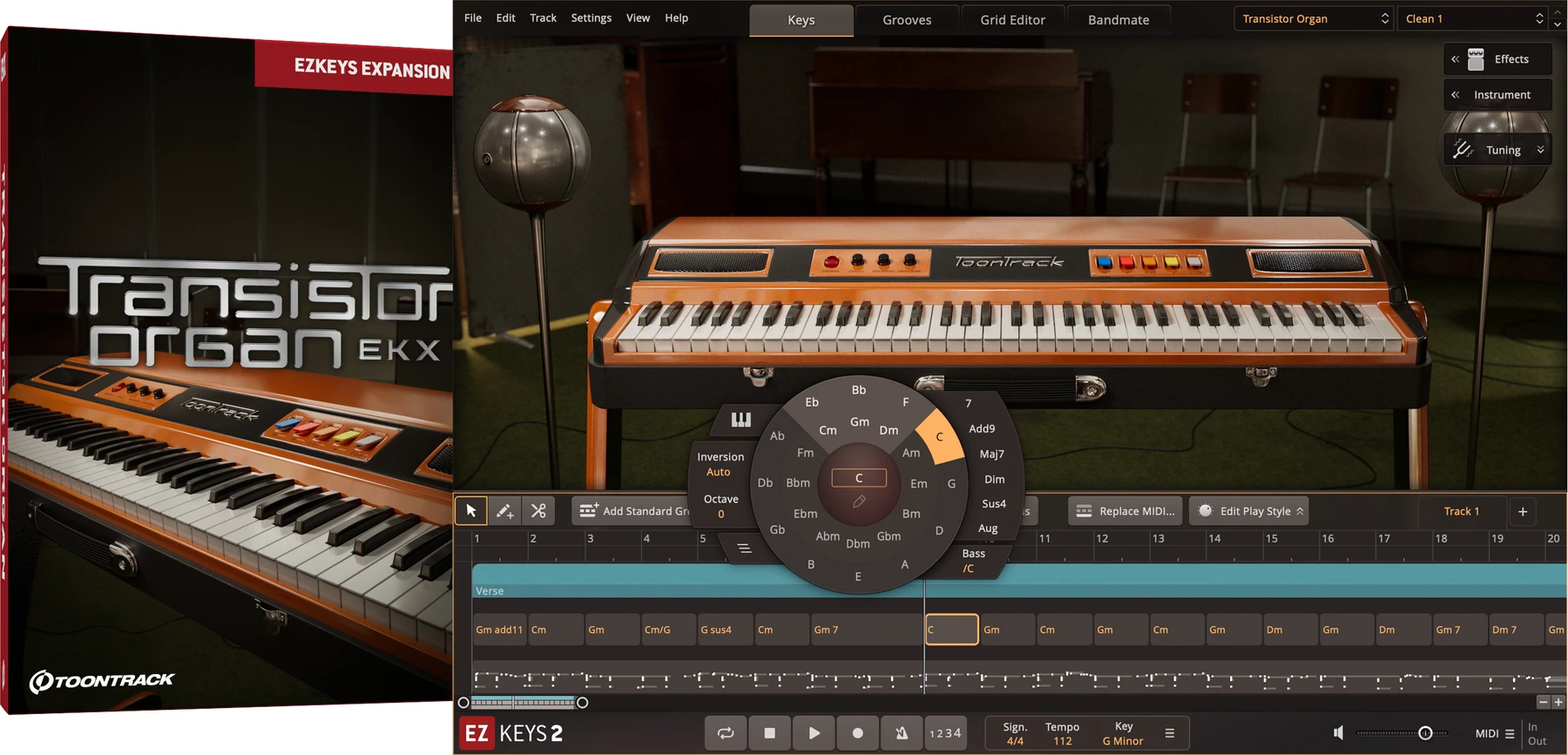This screenshot has width=1568, height=755.
Task: Open the Edit menu
Action: coord(505,17)
